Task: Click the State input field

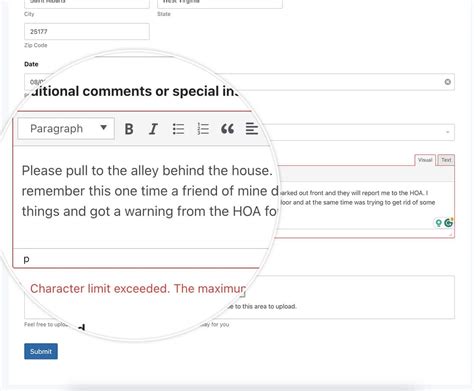Action: pyautogui.click(x=220, y=3)
